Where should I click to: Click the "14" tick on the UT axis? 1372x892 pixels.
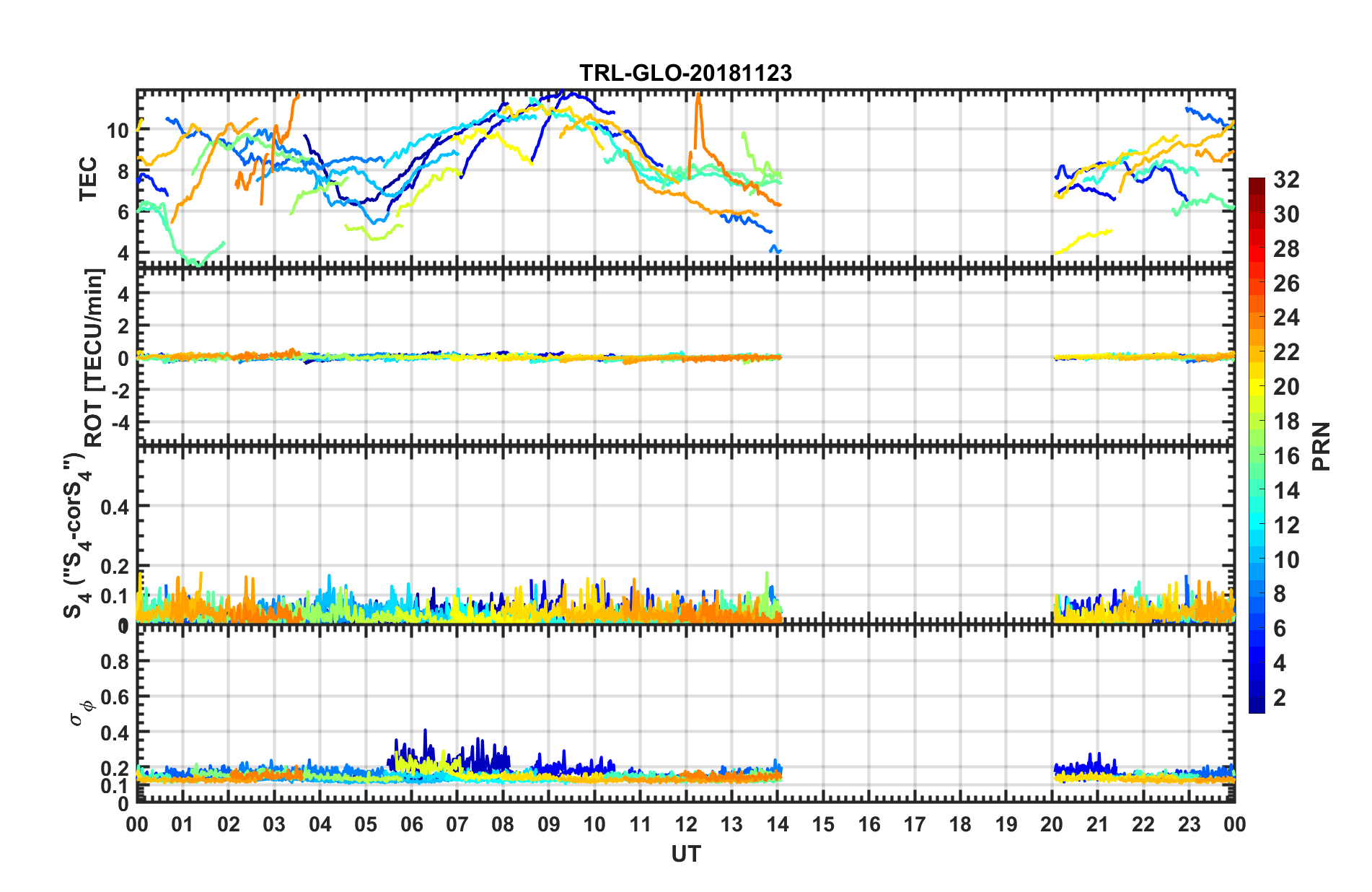[x=778, y=824]
